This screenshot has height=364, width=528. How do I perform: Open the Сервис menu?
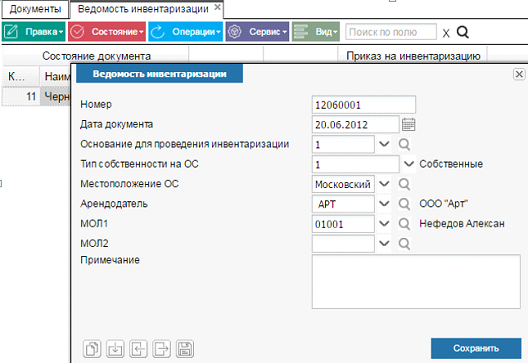[258, 32]
